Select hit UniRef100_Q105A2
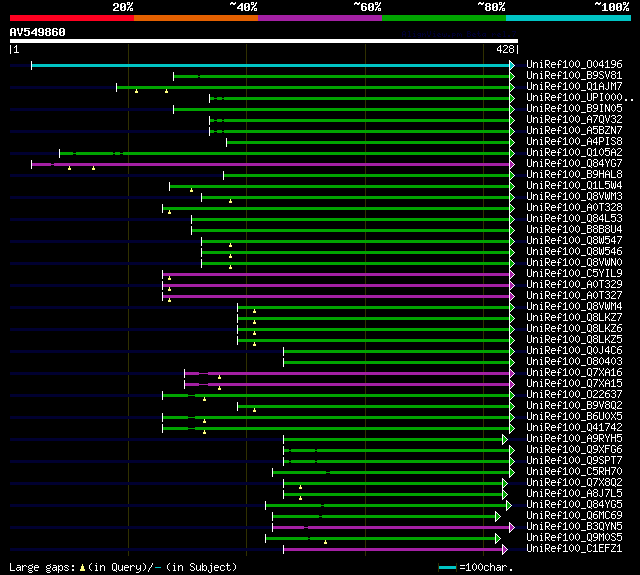The image size is (640, 575). [x=574, y=152]
